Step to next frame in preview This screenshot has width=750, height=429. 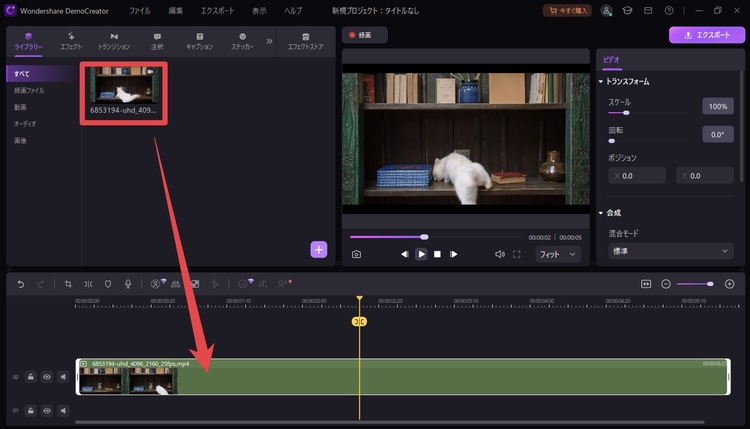[x=453, y=254]
